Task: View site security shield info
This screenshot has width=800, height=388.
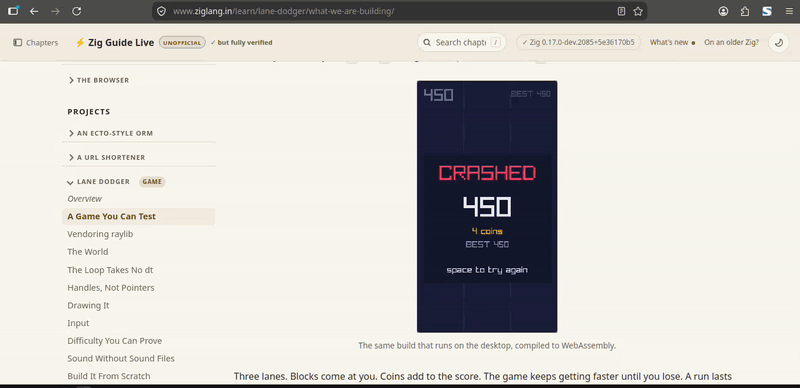Action: [161, 11]
